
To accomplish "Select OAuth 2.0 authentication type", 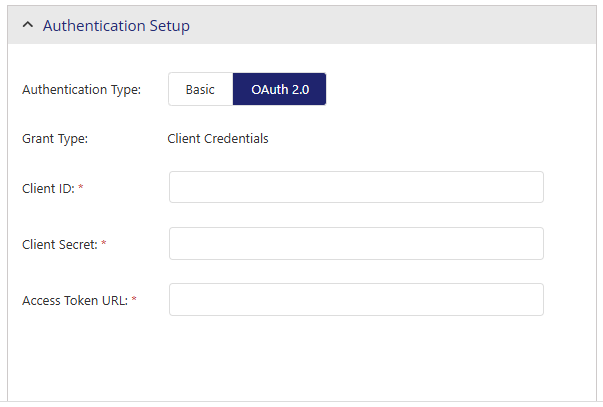I will click(x=279, y=89).
